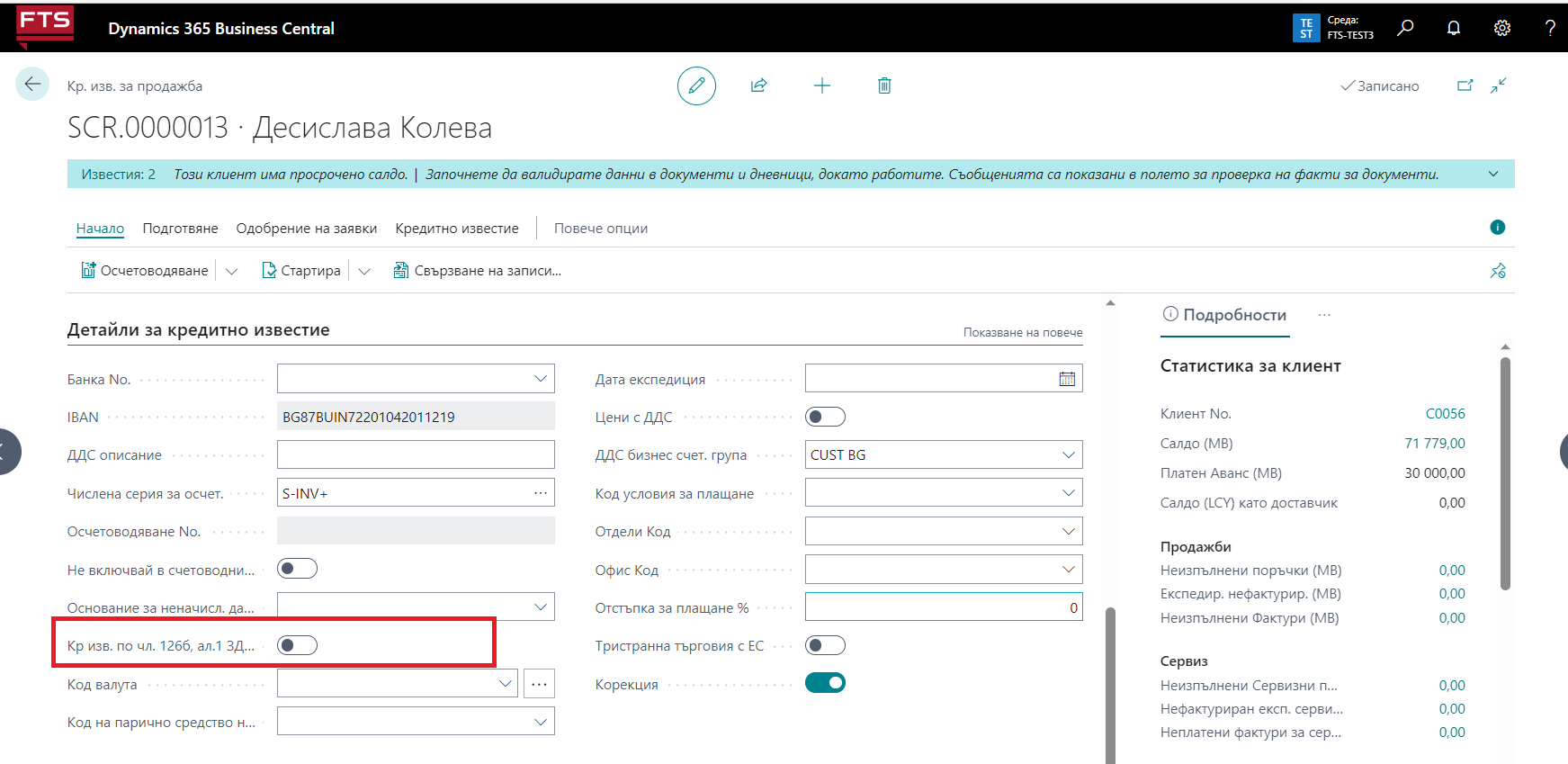Toggle Не включвай в счетоводни switch
1568x764 pixels.
(x=297, y=569)
